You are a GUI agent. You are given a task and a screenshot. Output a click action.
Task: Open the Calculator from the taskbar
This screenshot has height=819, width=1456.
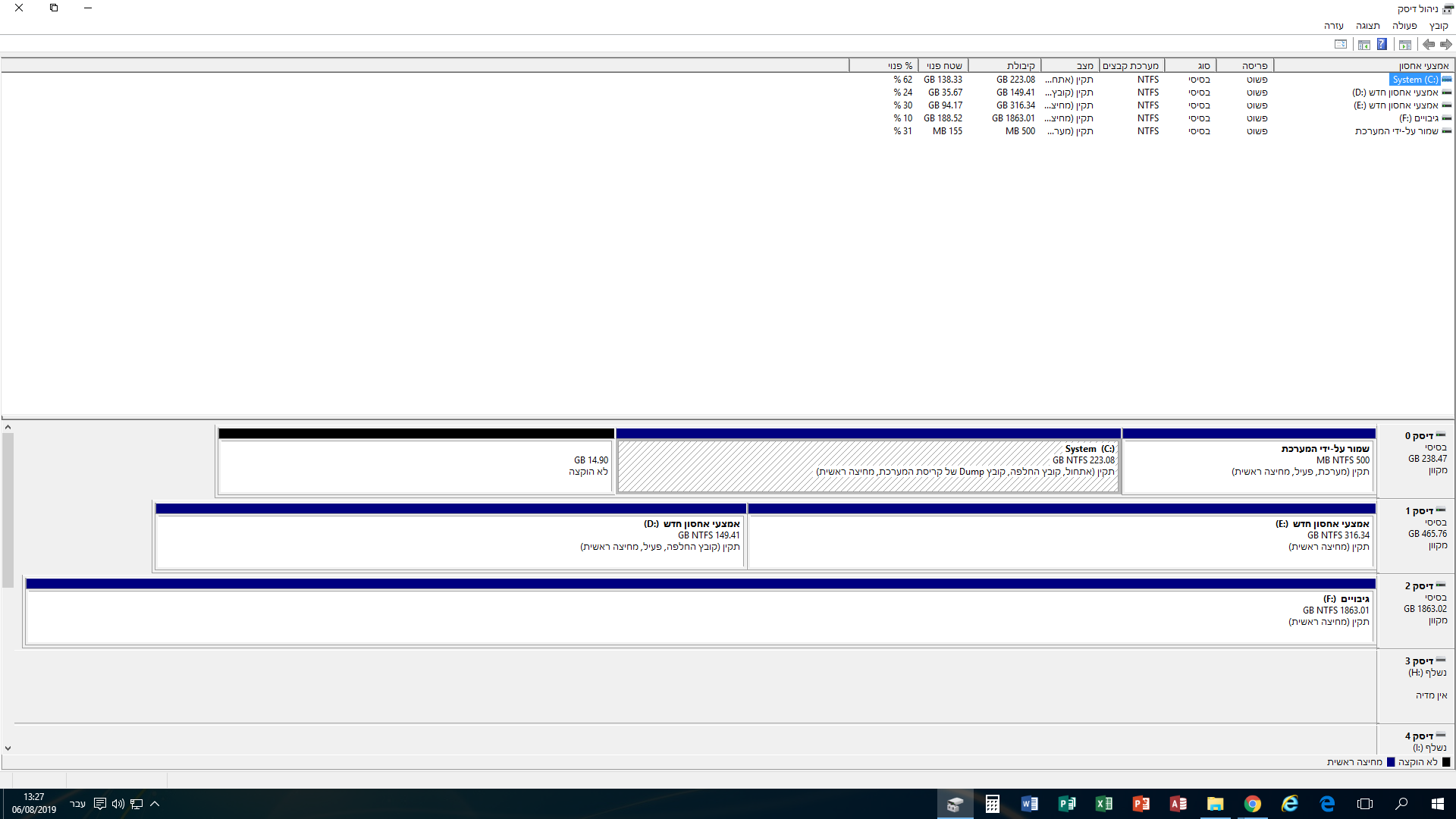[992, 804]
